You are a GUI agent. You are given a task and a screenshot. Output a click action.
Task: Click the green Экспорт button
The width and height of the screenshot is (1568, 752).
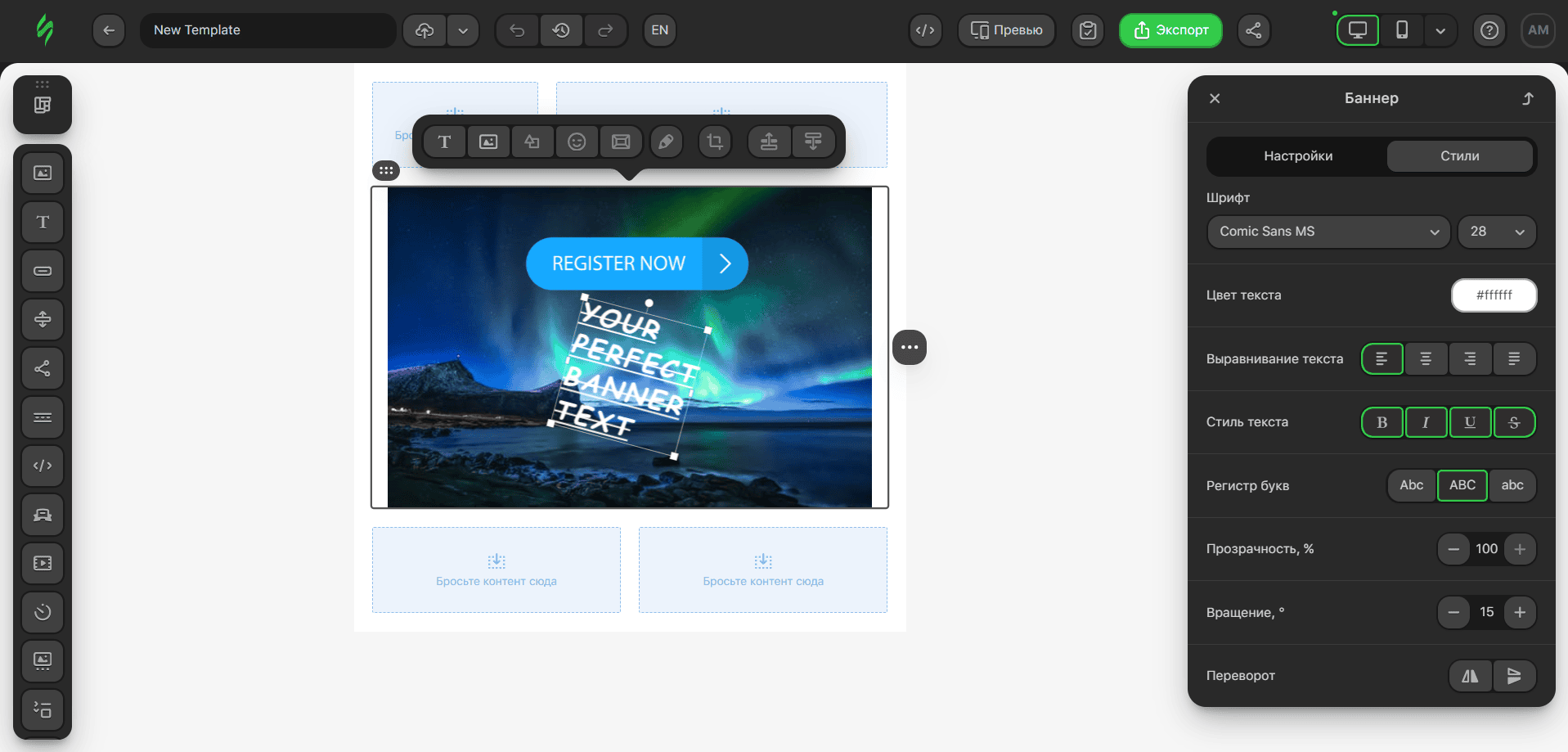tap(1170, 30)
